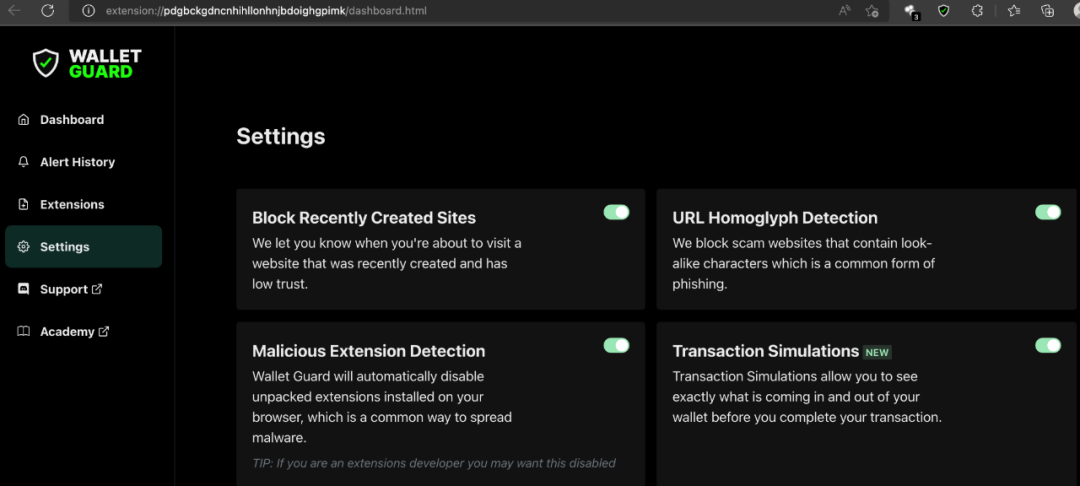Open extension icon with badge 3
Image resolution: width=1080 pixels, height=486 pixels.
tap(911, 12)
